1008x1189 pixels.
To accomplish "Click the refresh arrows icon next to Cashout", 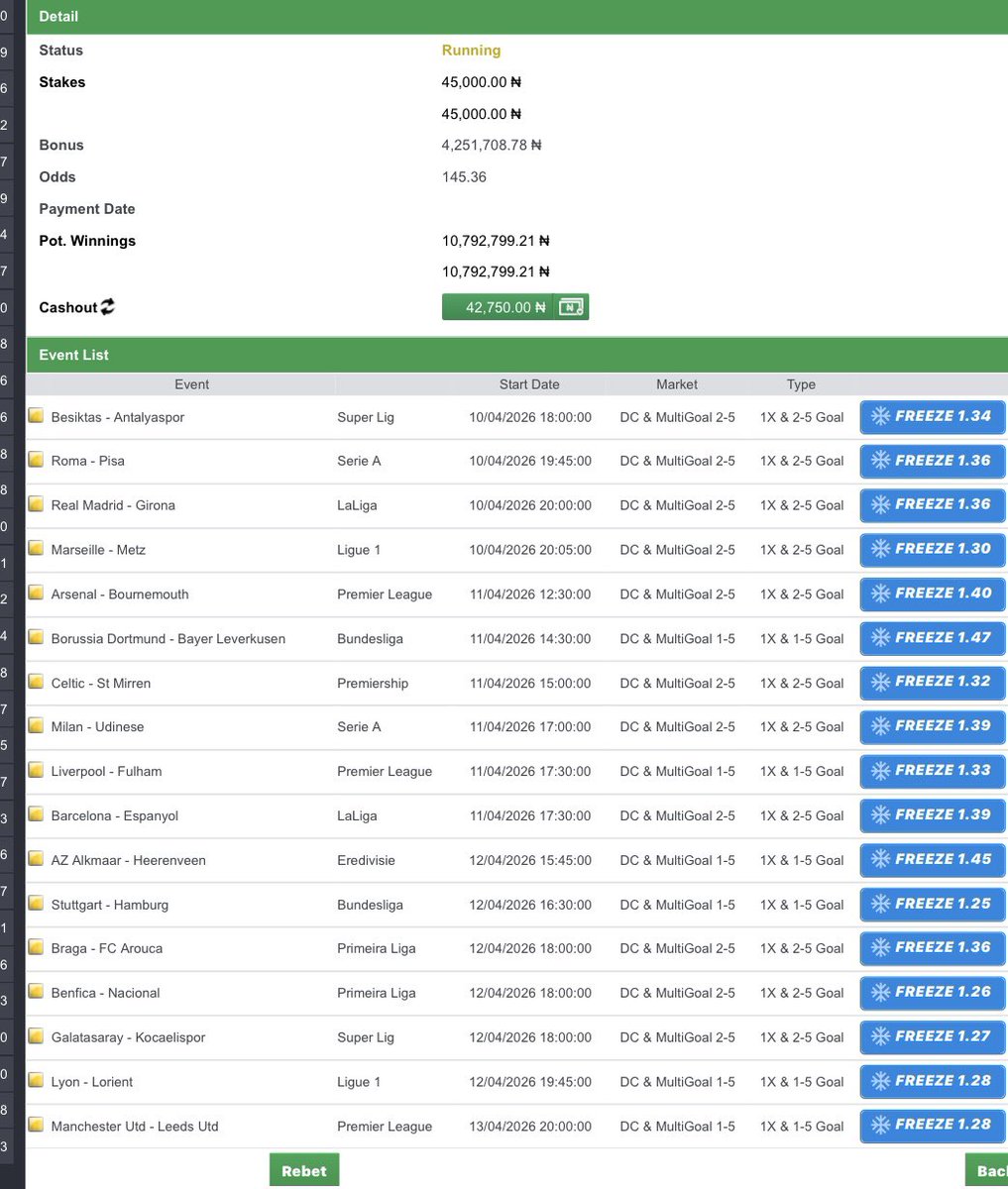I will (x=107, y=307).
